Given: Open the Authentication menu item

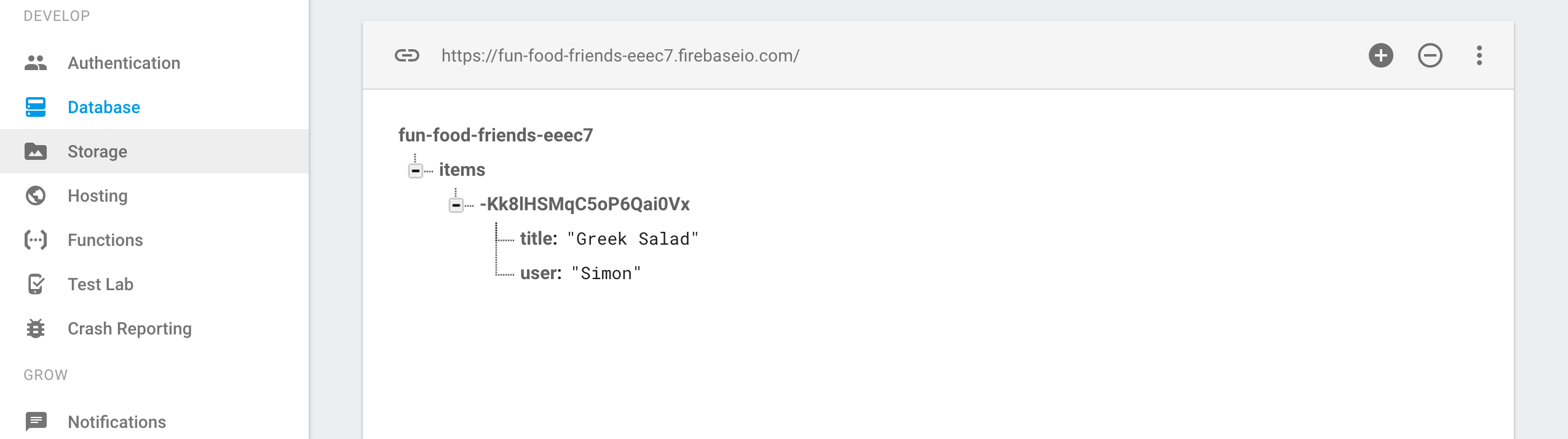Looking at the screenshot, I should point(124,63).
